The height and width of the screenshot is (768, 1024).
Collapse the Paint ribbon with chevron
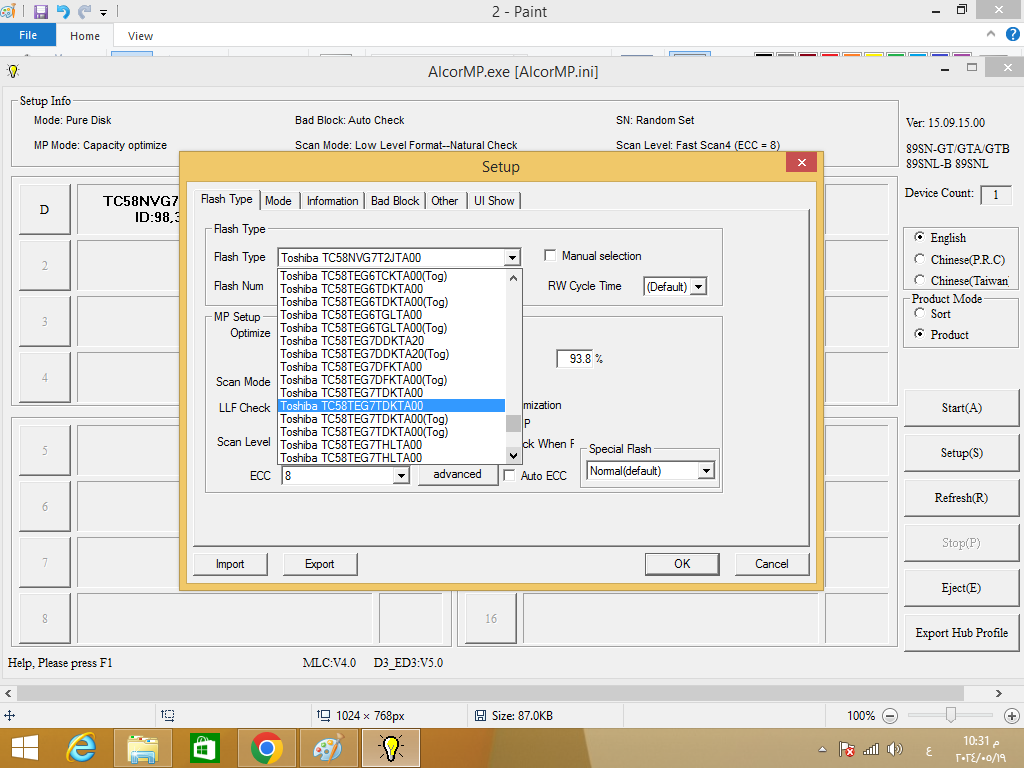pos(991,35)
